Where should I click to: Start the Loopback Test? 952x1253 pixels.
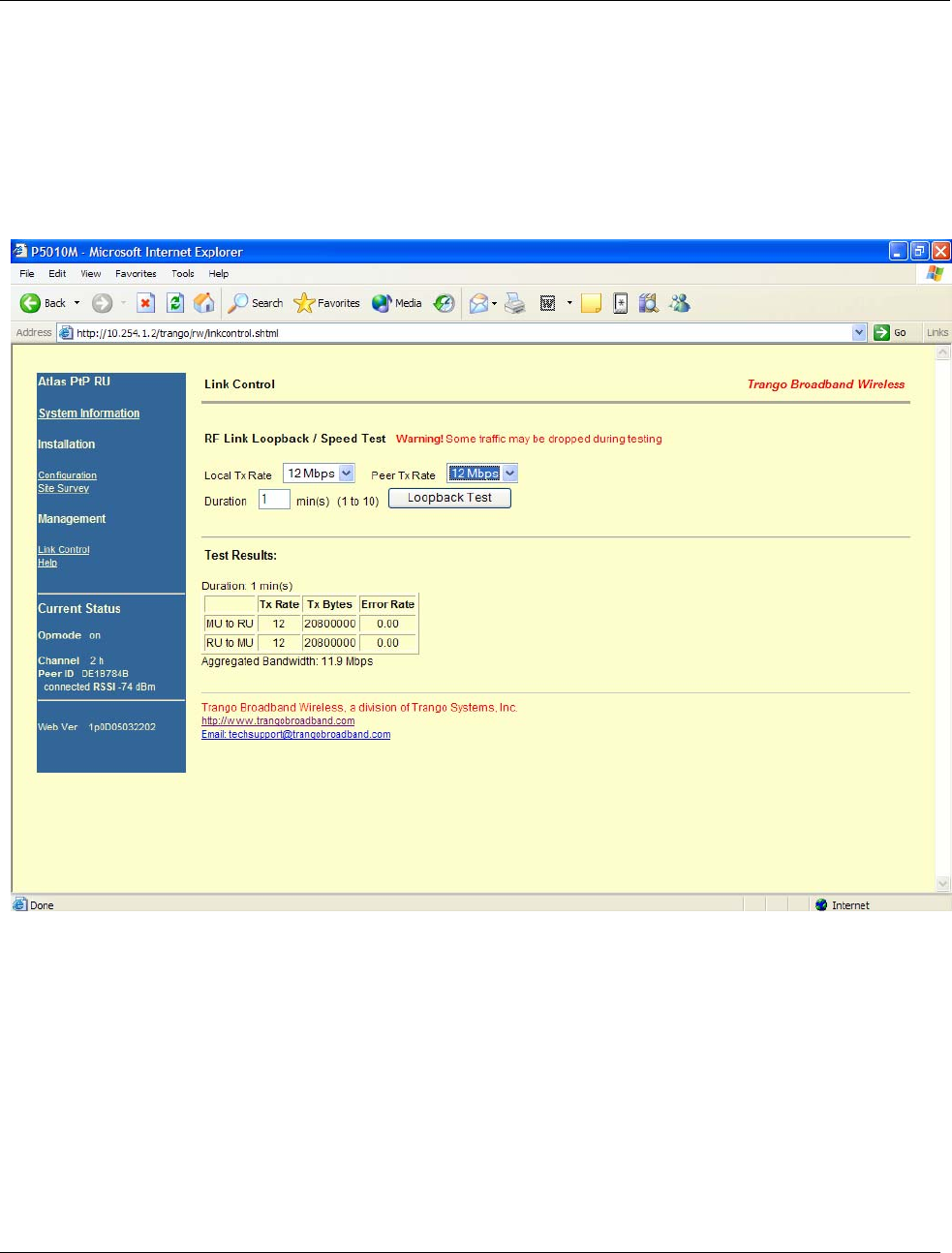tap(449, 498)
